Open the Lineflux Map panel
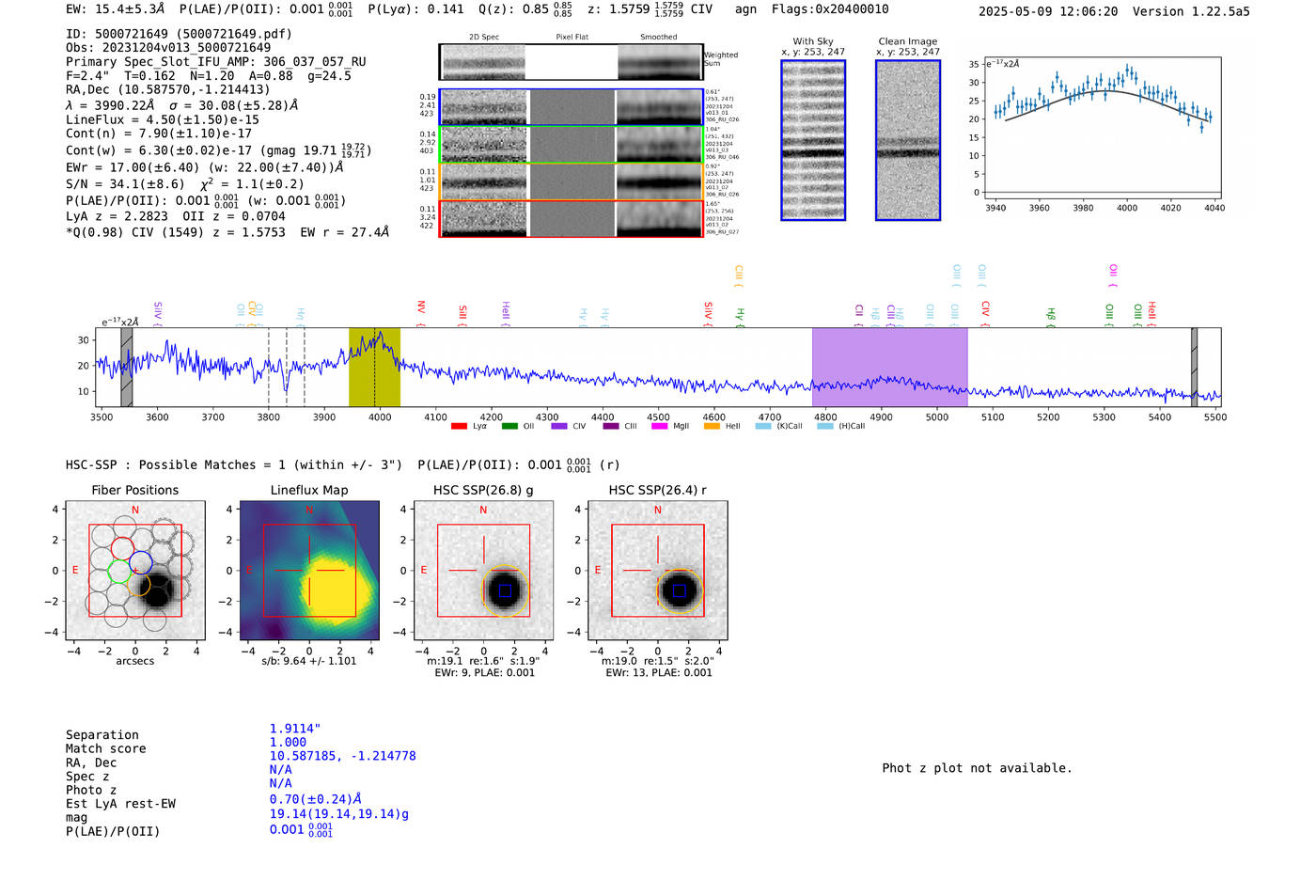The width and height of the screenshot is (1316, 896). [x=309, y=570]
